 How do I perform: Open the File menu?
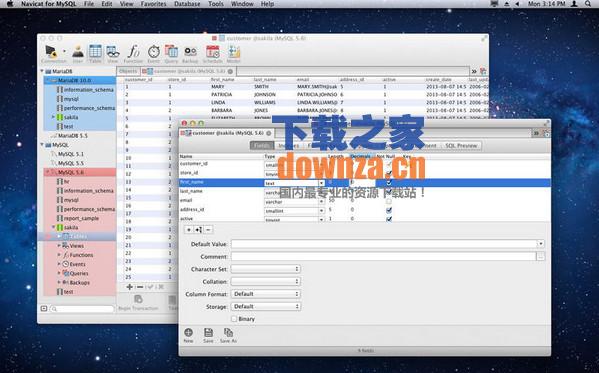pyautogui.click(x=89, y=4)
